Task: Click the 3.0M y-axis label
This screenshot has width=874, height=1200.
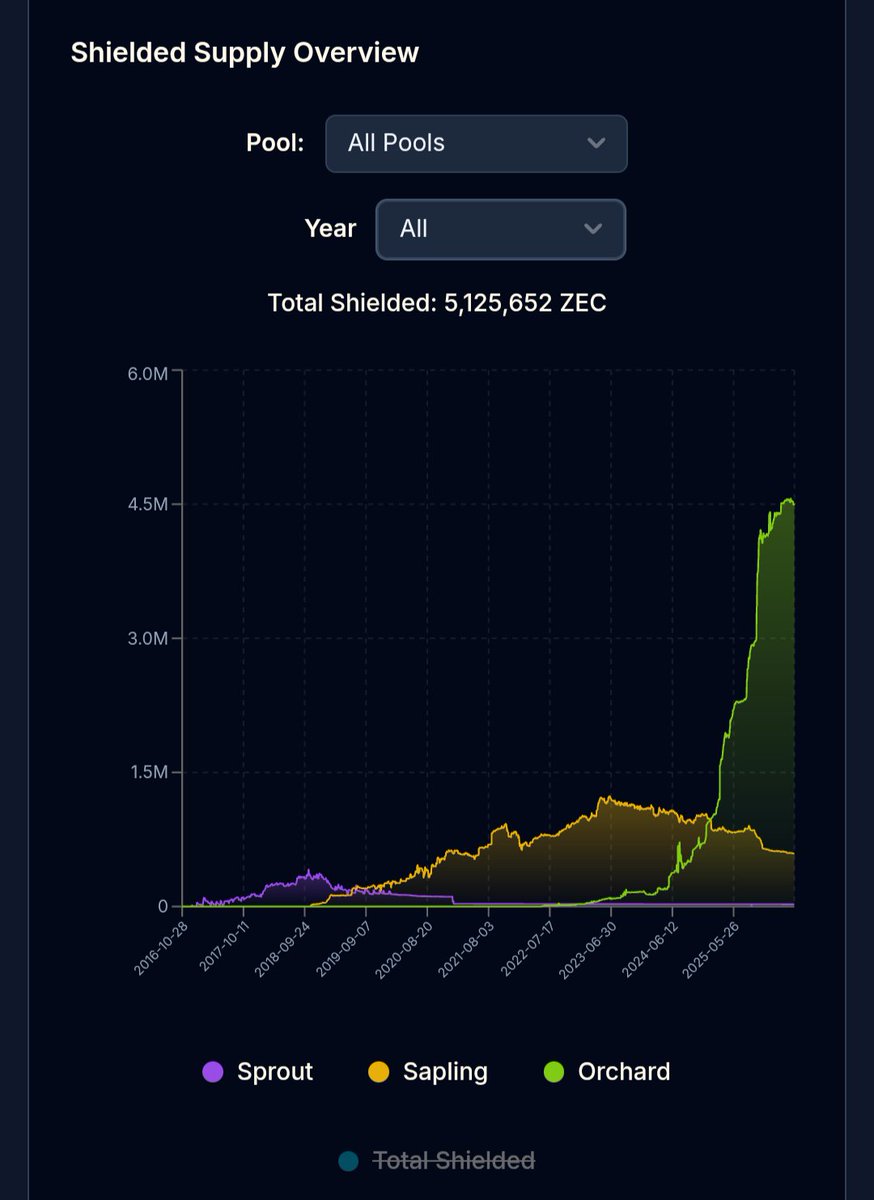Action: (147, 638)
